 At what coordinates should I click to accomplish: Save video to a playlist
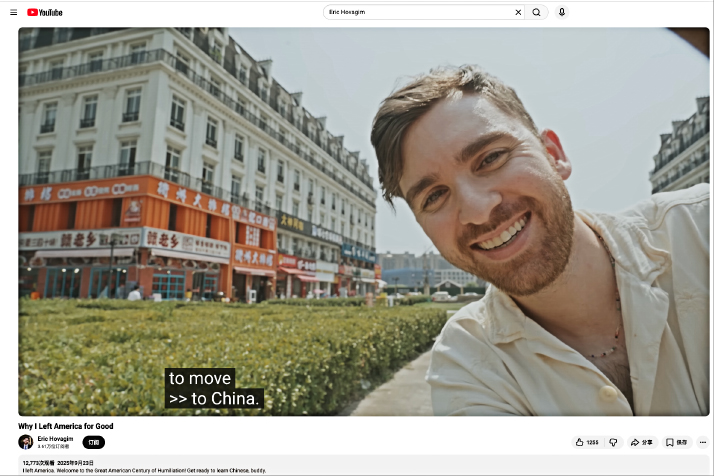pyautogui.click(x=677, y=442)
